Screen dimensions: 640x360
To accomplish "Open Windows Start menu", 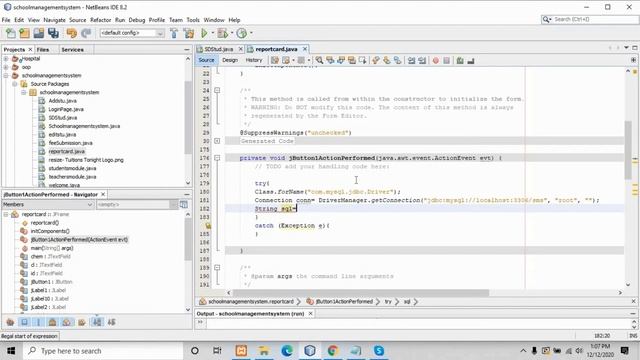I will click(11, 351).
